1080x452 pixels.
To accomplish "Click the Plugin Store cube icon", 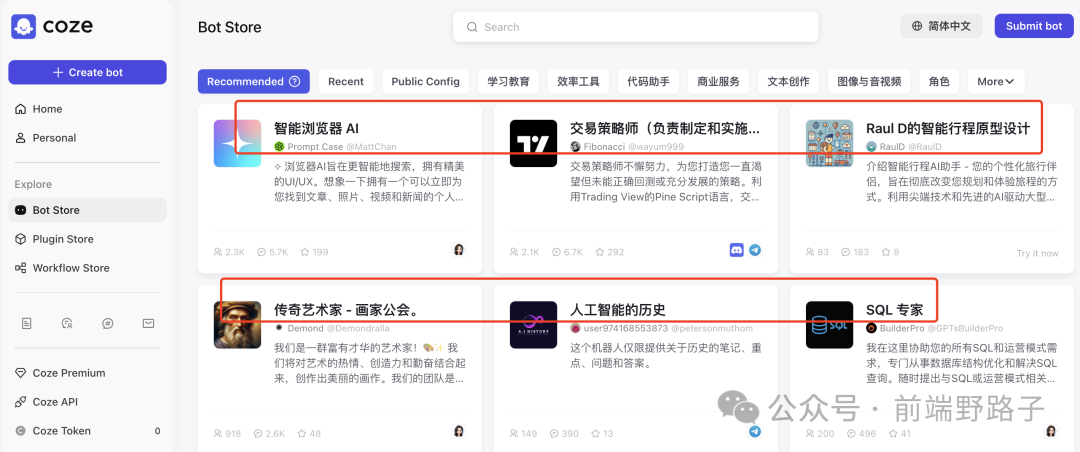I will tap(21, 239).
